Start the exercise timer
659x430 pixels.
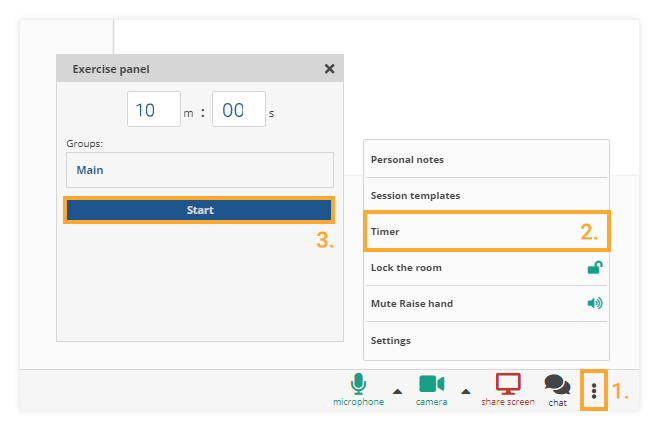click(199, 210)
